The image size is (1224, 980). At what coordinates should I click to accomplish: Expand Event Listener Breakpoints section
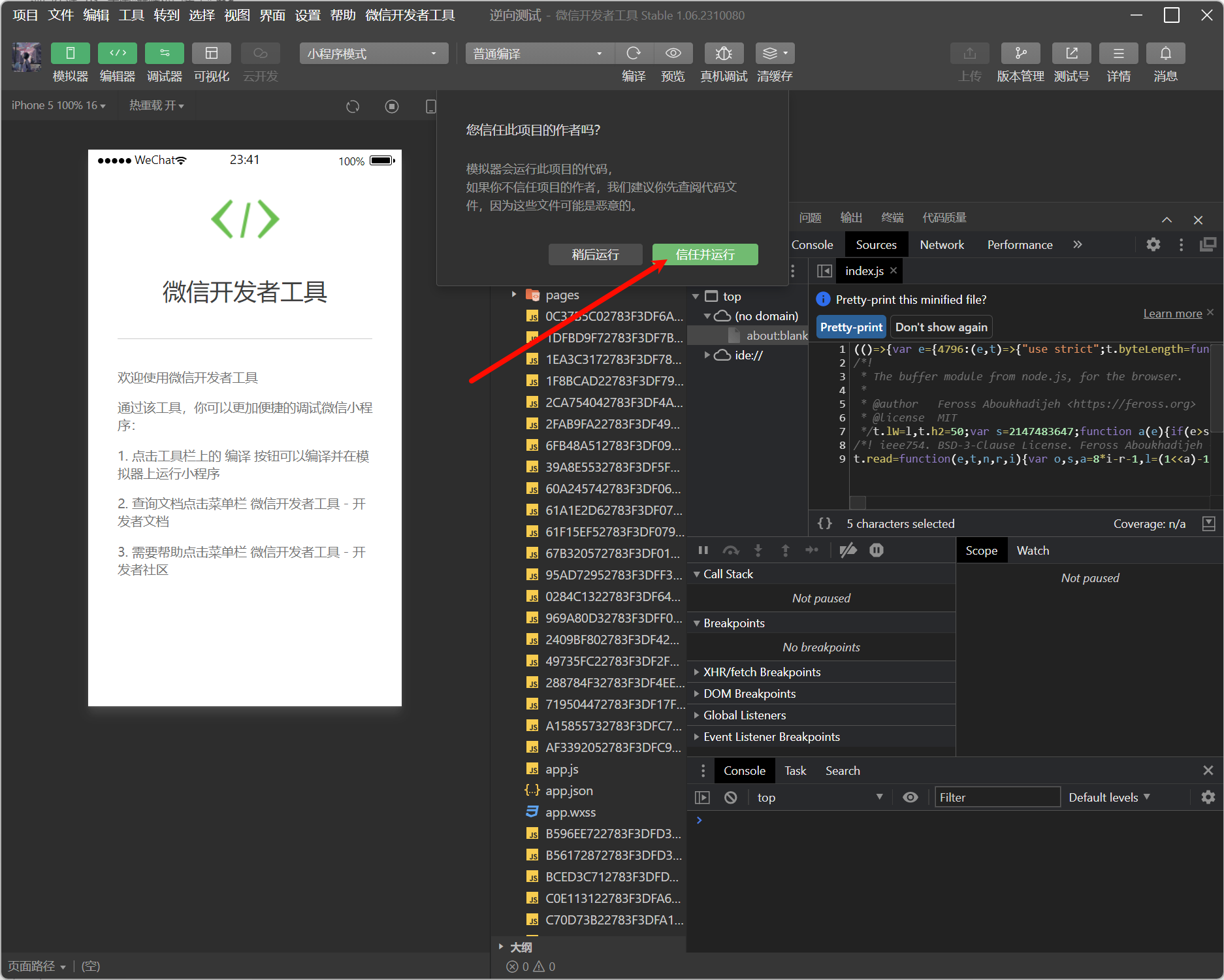(x=697, y=736)
